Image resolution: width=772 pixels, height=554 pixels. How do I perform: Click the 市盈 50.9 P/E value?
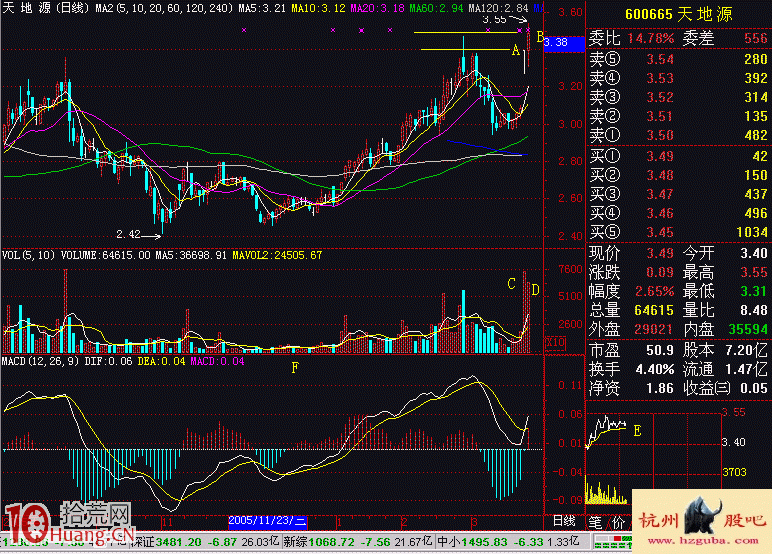tap(659, 351)
